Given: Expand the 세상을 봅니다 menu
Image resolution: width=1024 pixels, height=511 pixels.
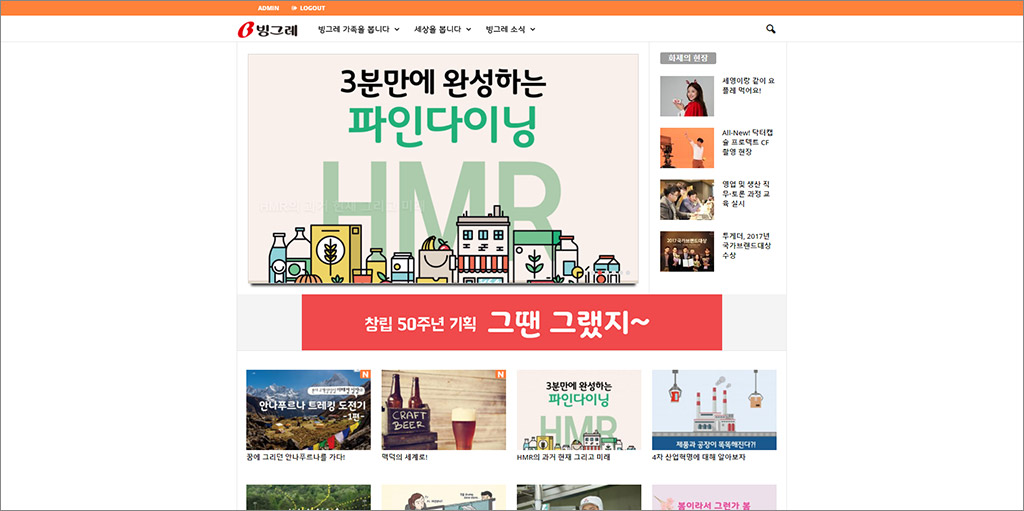Looking at the screenshot, I should pos(442,29).
